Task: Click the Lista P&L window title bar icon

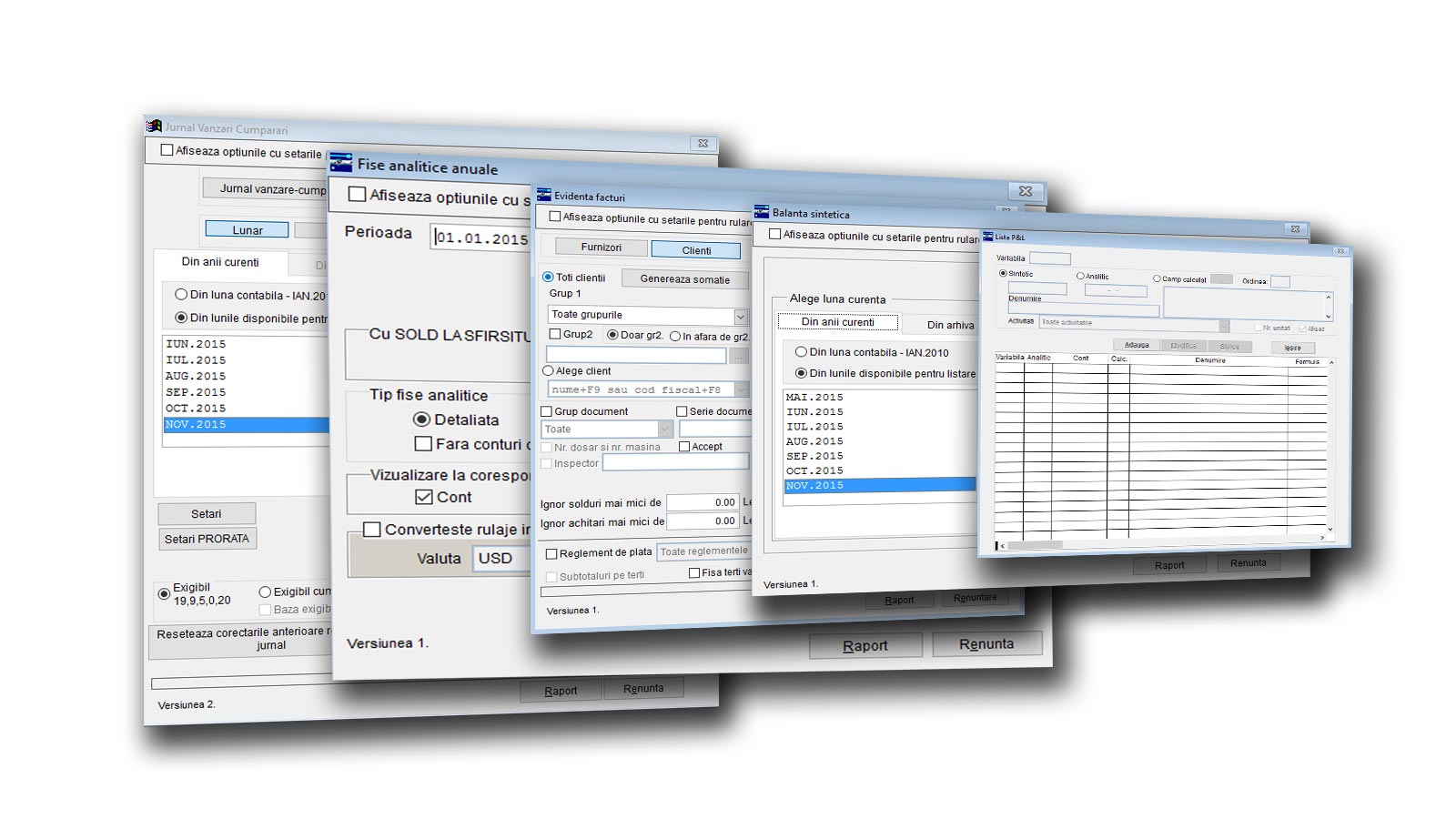Action: coord(988,237)
